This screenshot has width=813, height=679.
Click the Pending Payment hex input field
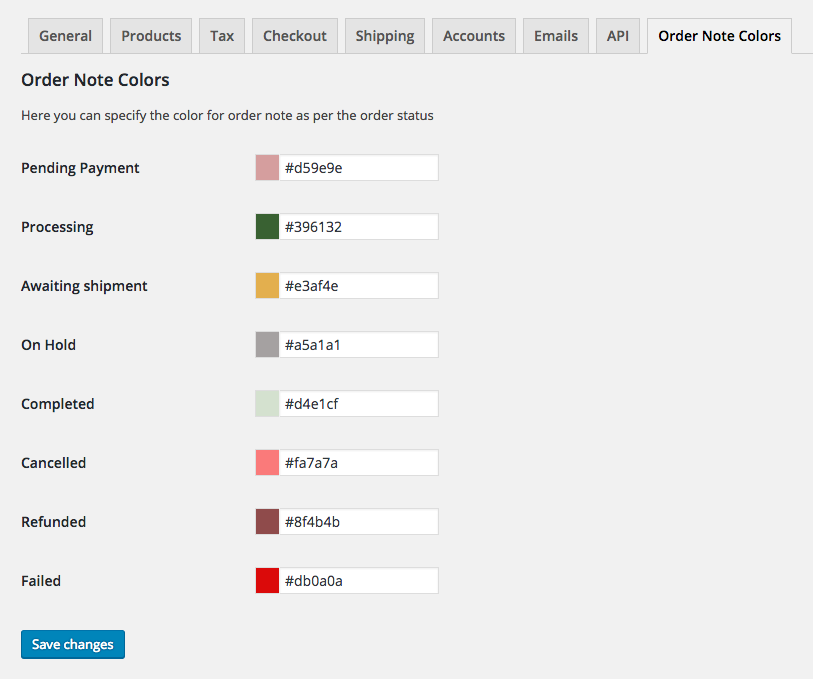[x=358, y=168]
